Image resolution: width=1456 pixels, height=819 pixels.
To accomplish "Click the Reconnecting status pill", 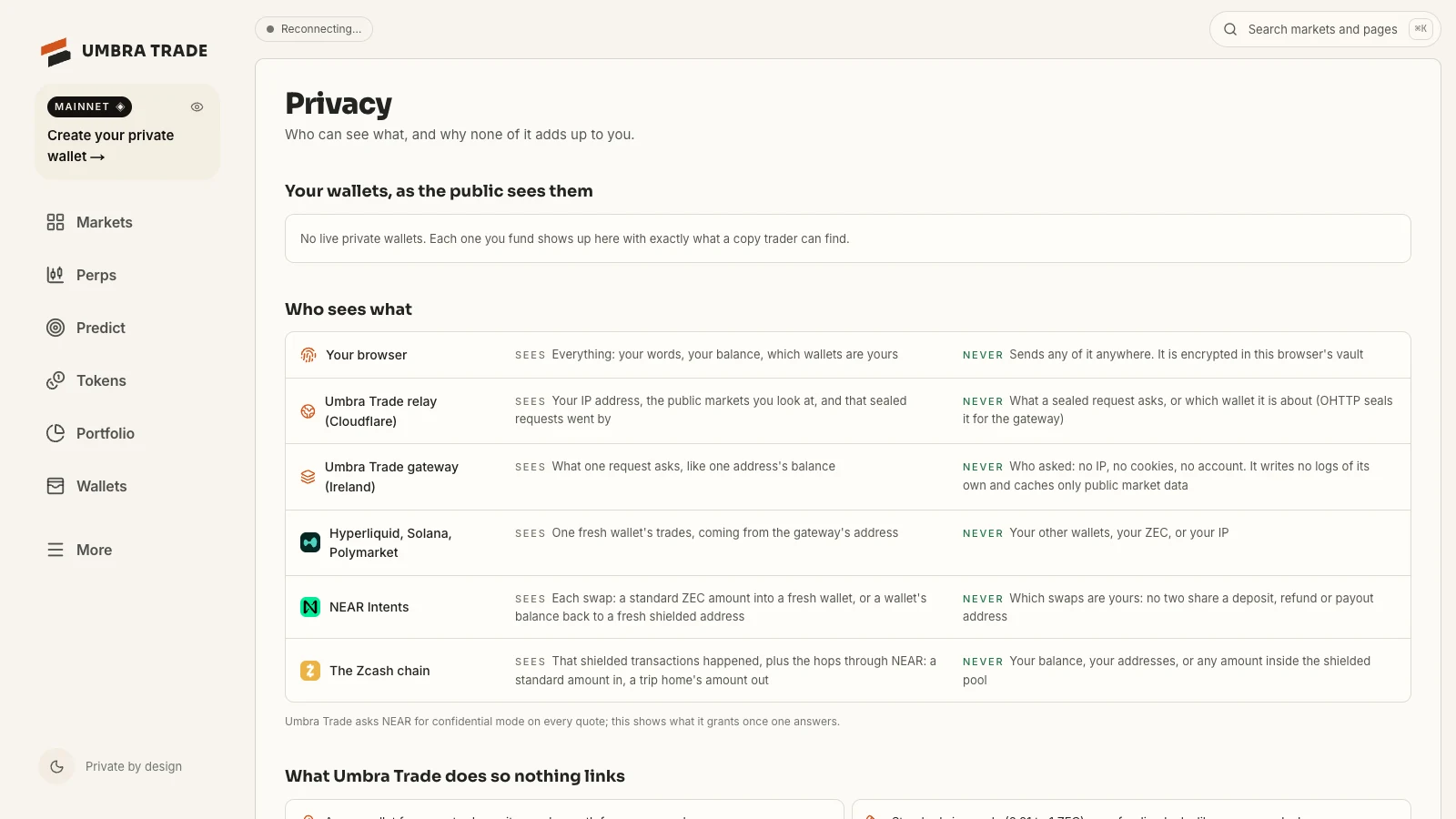I will click(x=314, y=29).
